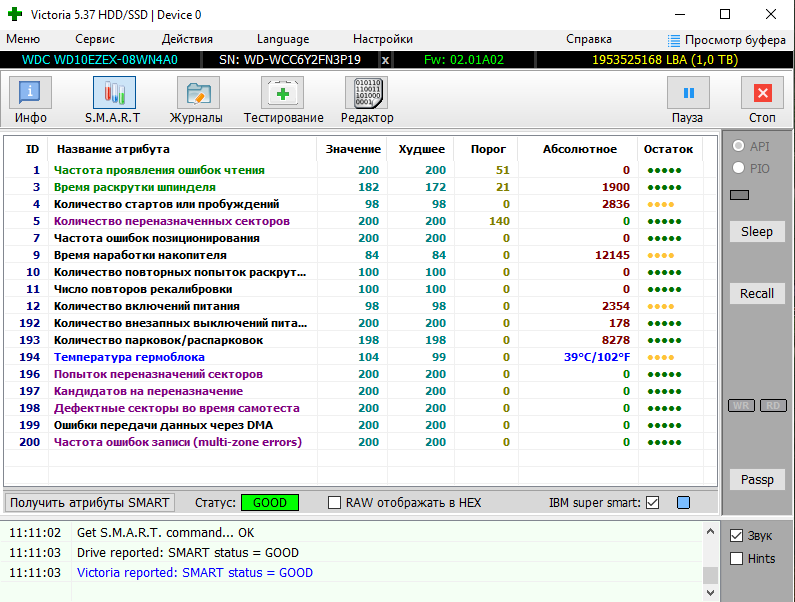This screenshot has width=795, height=602.
Task: Enable the Hints checkbox
Action: click(737, 559)
